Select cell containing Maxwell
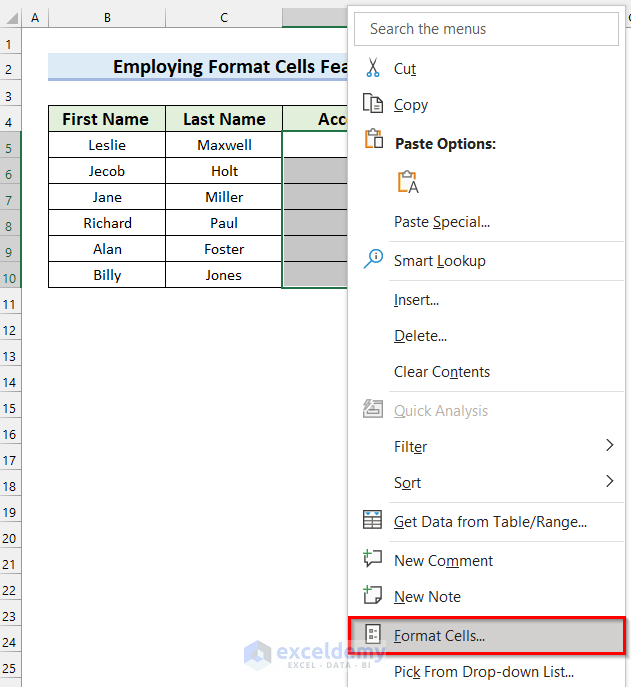 pyautogui.click(x=224, y=145)
